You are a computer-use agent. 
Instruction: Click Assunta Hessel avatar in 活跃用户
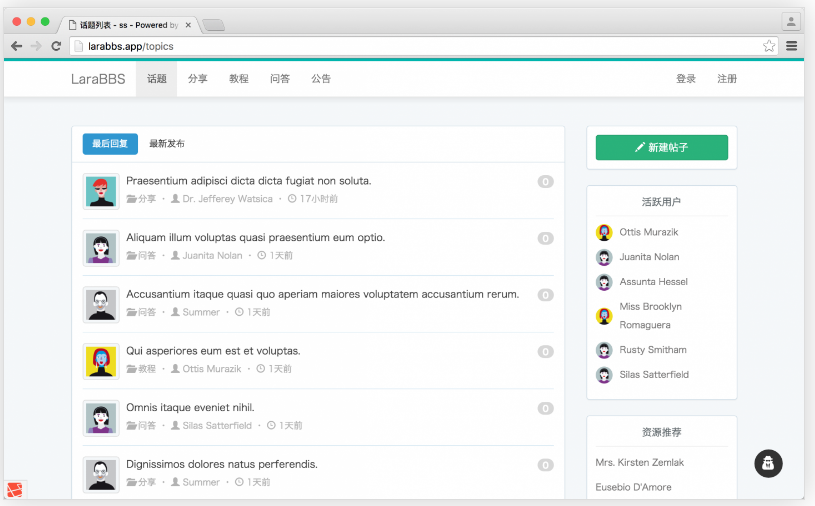click(604, 282)
